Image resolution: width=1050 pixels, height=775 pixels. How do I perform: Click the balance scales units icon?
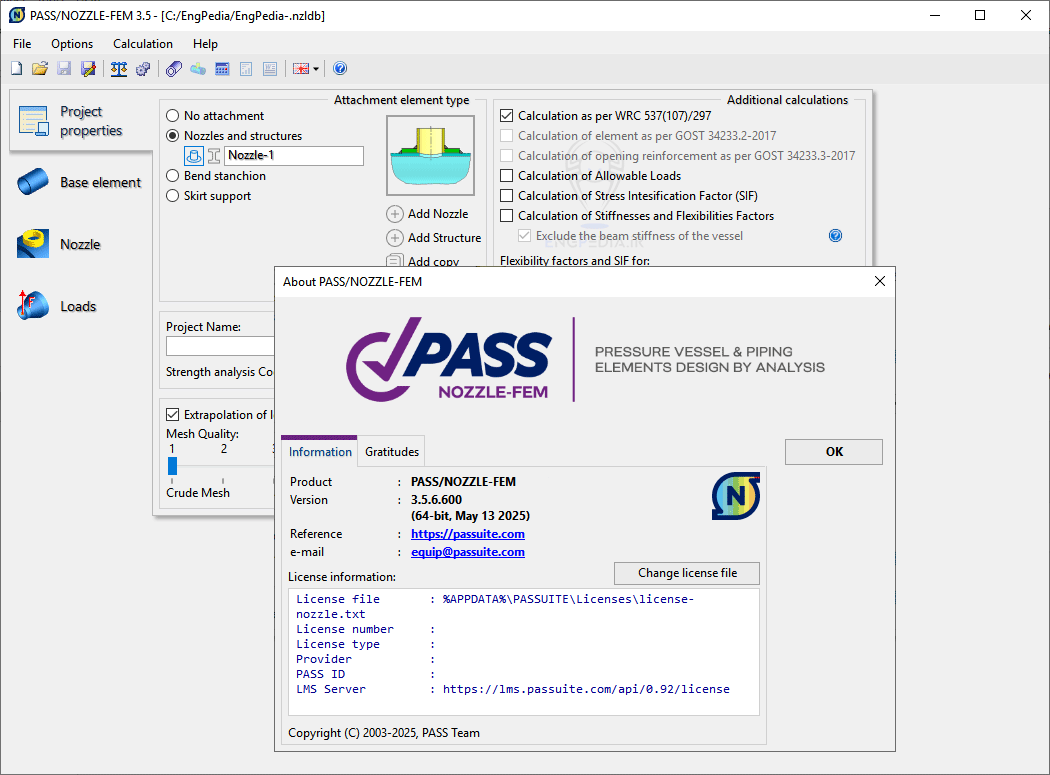pos(119,69)
